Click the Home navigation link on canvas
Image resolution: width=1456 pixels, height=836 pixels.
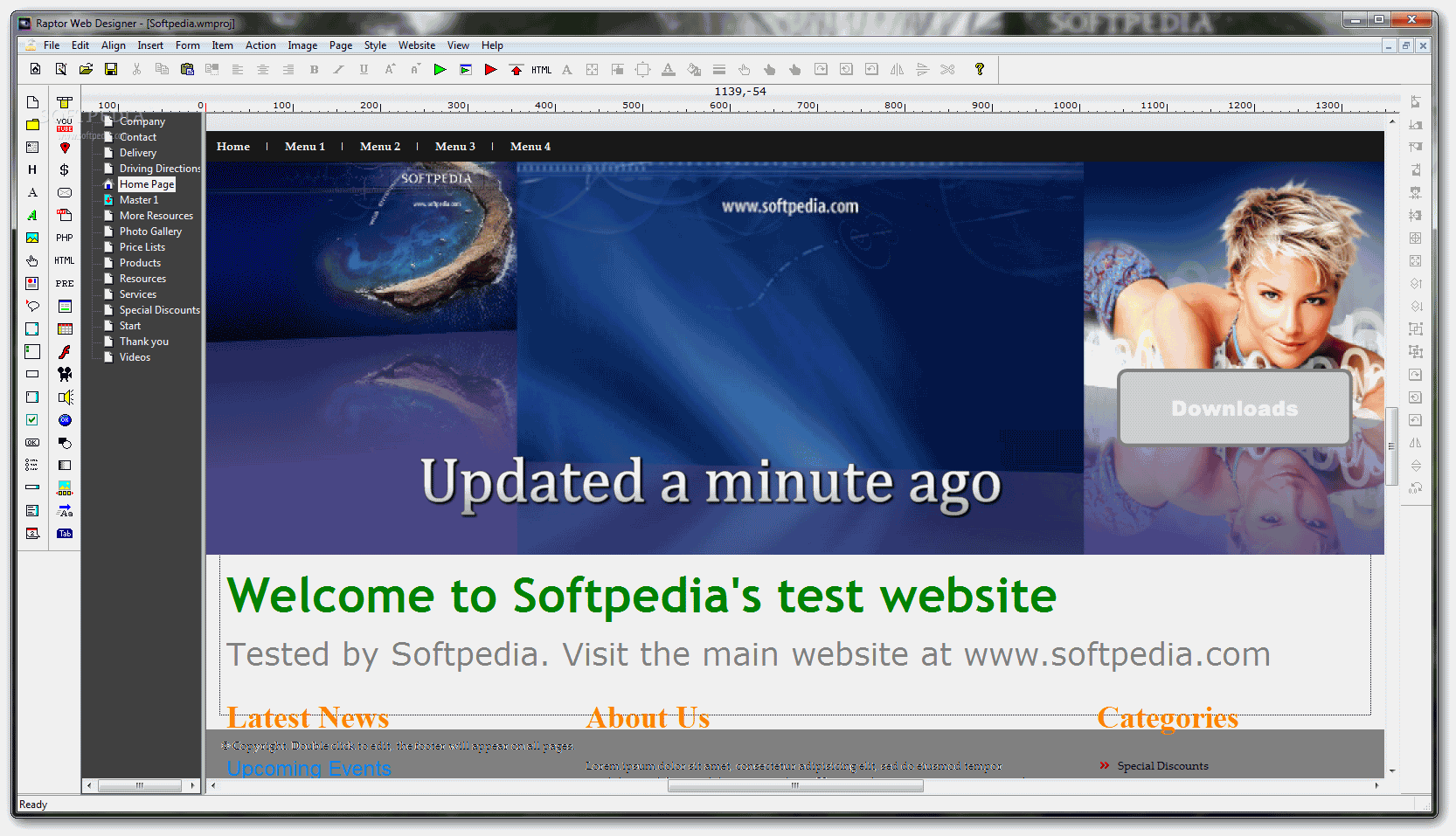233,146
